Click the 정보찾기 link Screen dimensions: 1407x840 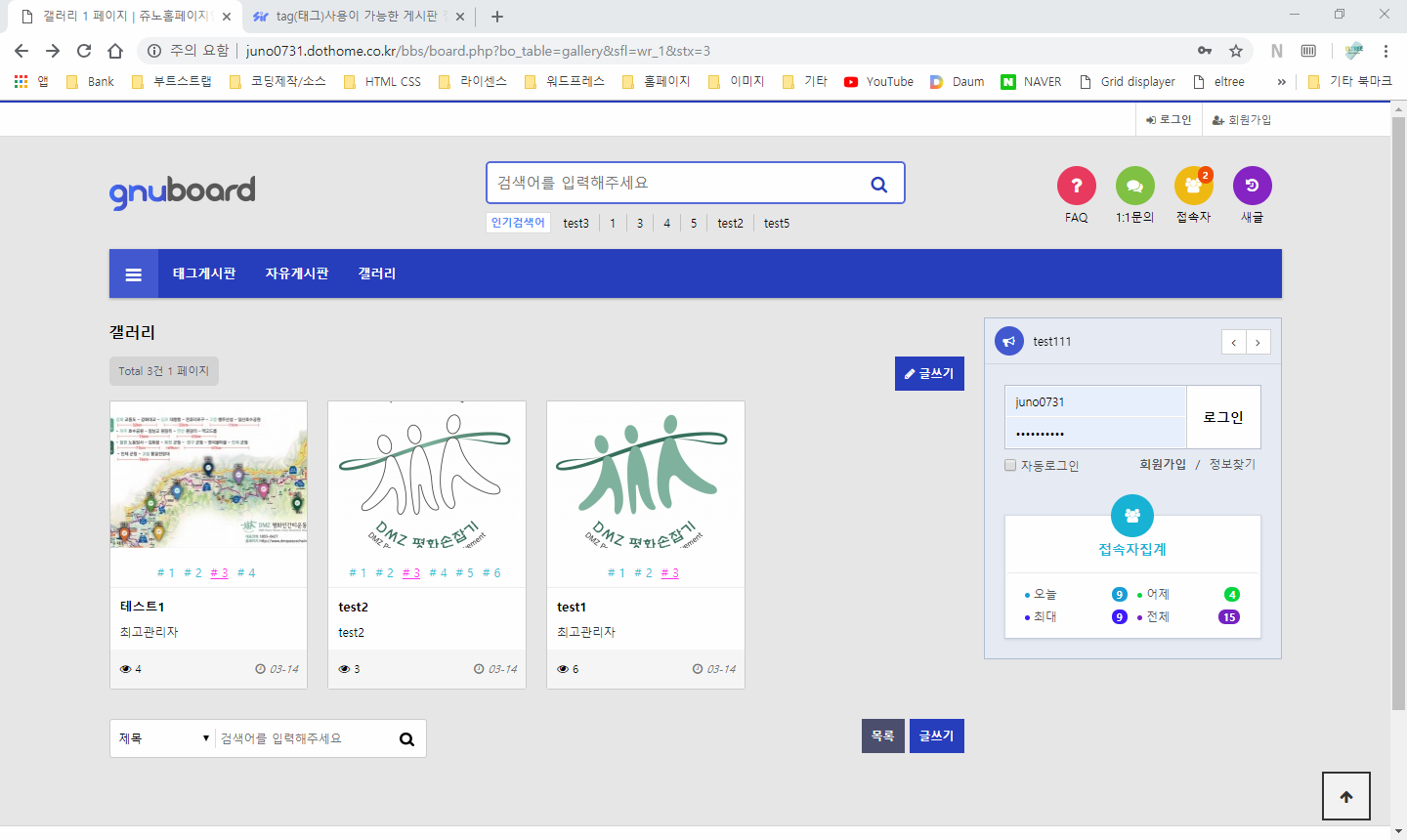pyautogui.click(x=1232, y=464)
